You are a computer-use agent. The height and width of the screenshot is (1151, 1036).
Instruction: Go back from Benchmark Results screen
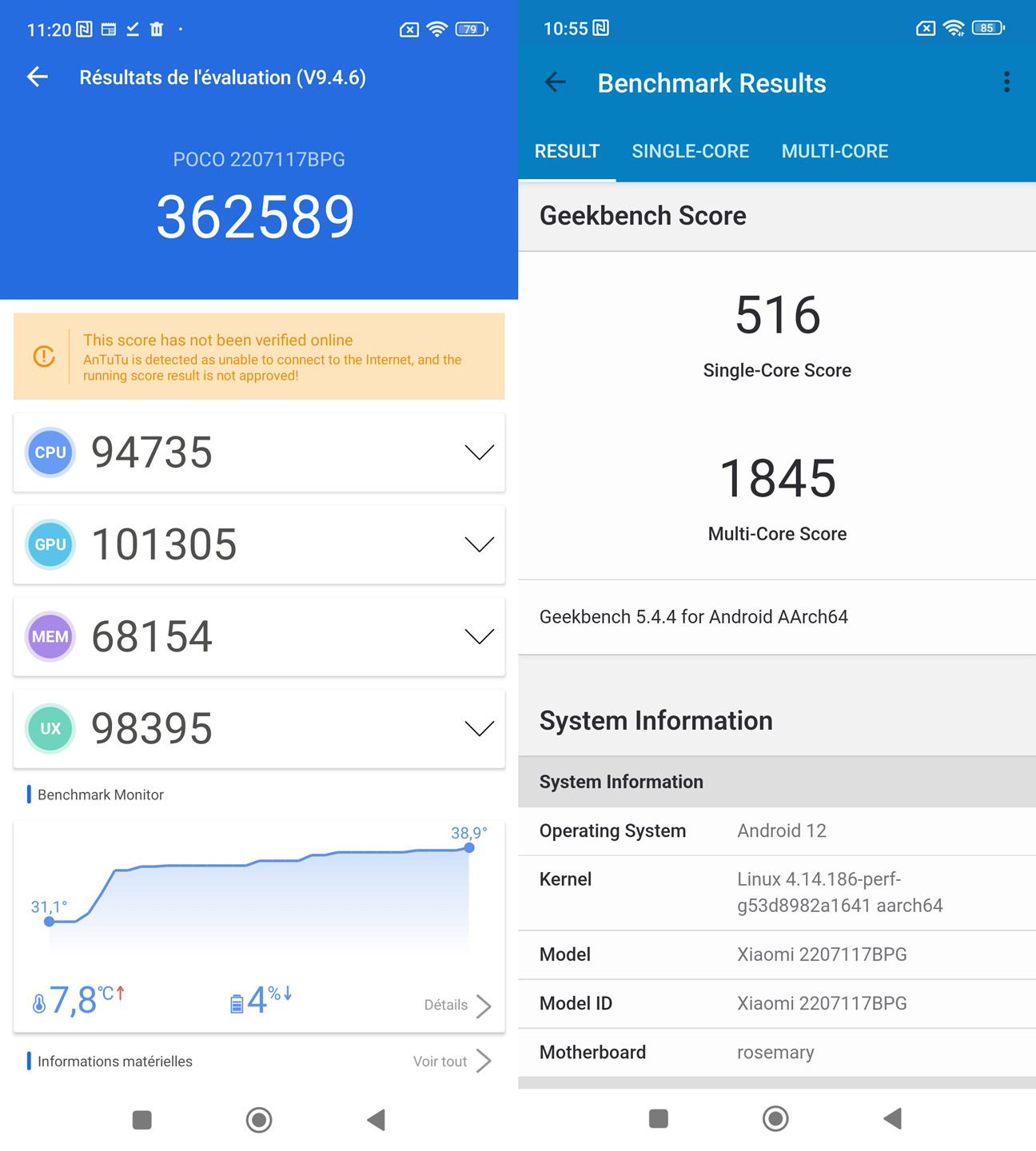[556, 82]
